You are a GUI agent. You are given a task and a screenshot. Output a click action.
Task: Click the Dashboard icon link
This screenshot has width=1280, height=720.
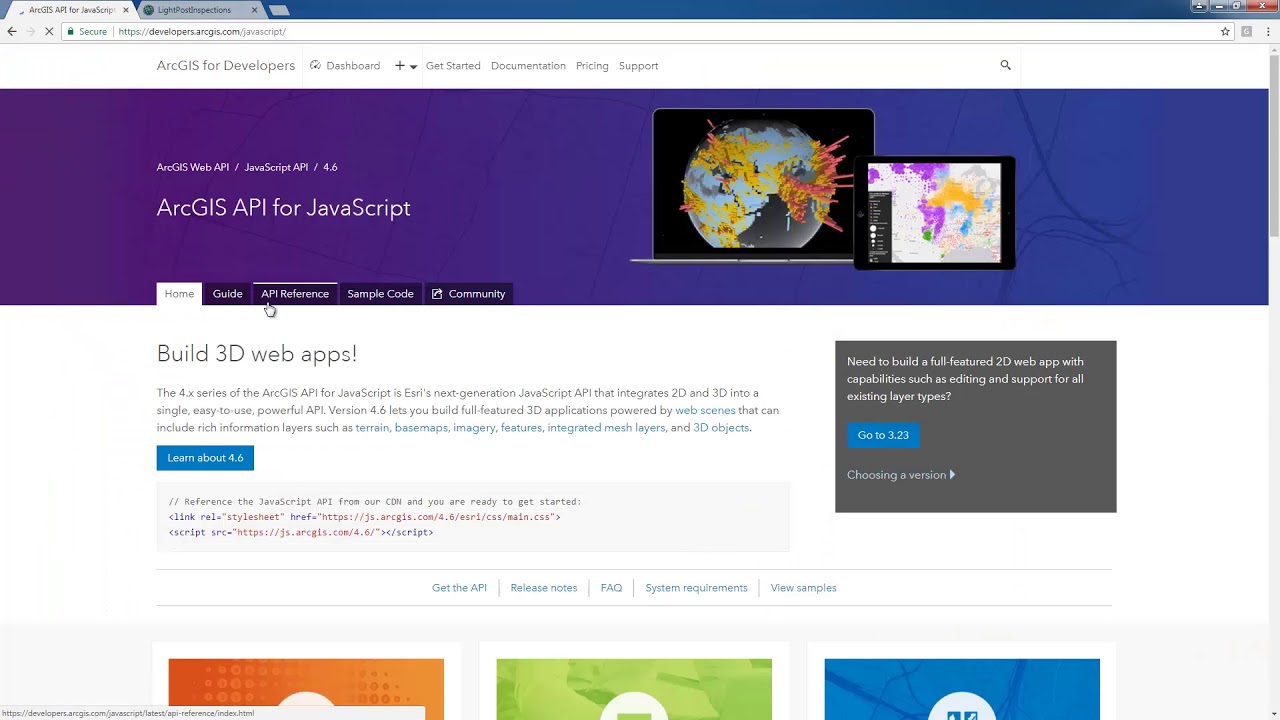tap(345, 66)
